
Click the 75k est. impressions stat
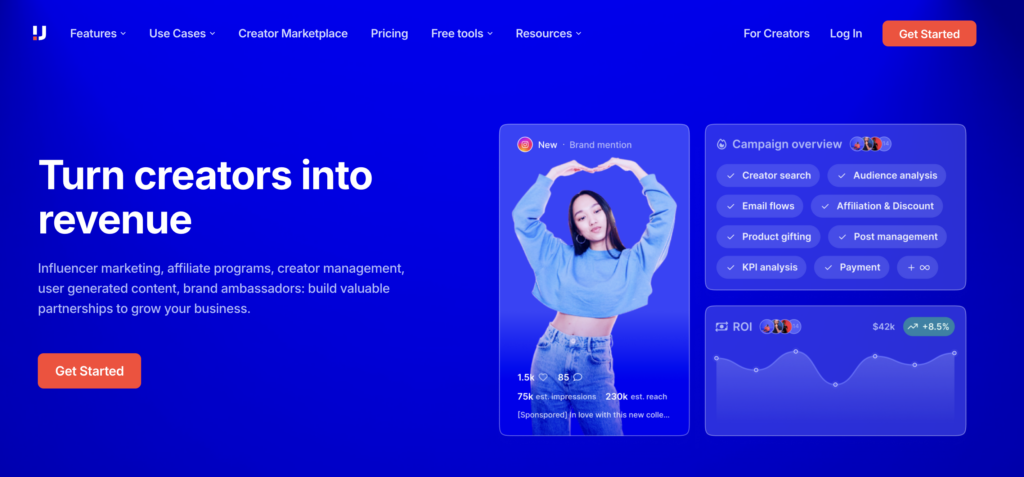coord(556,397)
